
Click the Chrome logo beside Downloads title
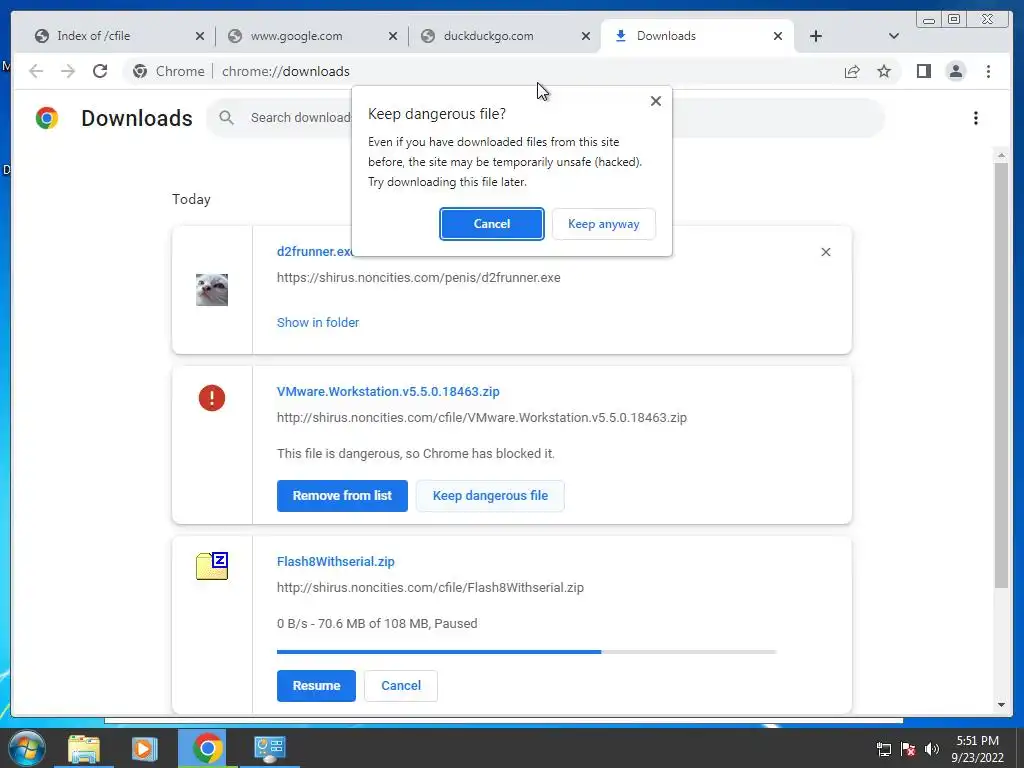pyautogui.click(x=47, y=118)
